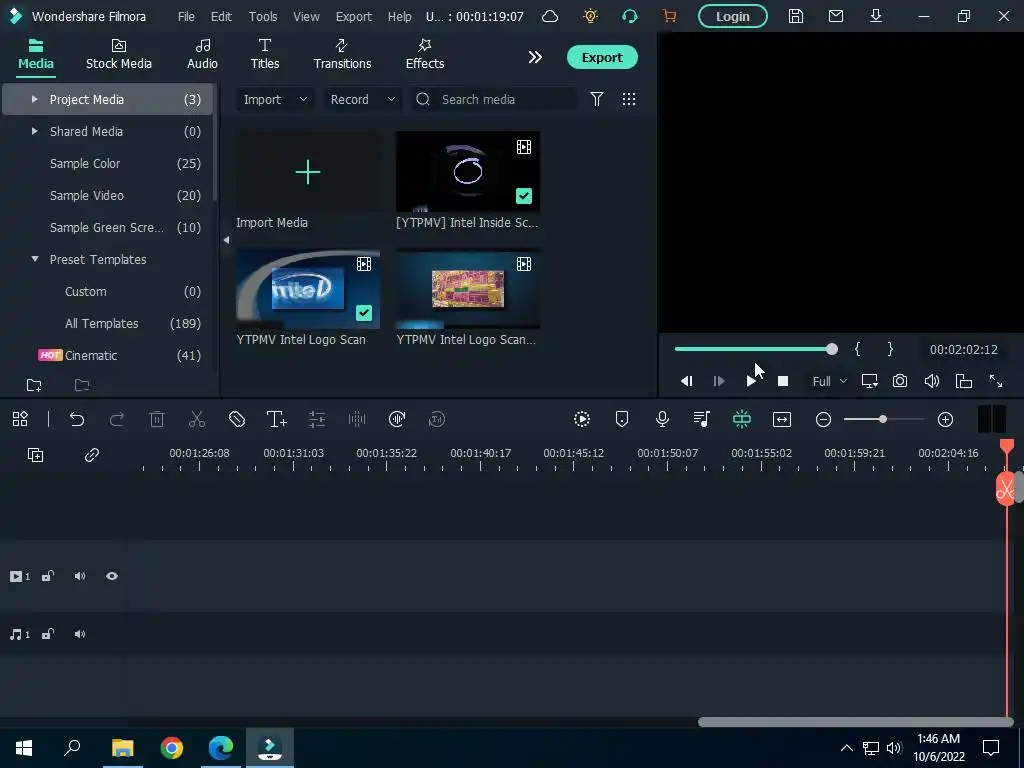Open the audio mixer icon
1024x768 pixels.
(702, 419)
